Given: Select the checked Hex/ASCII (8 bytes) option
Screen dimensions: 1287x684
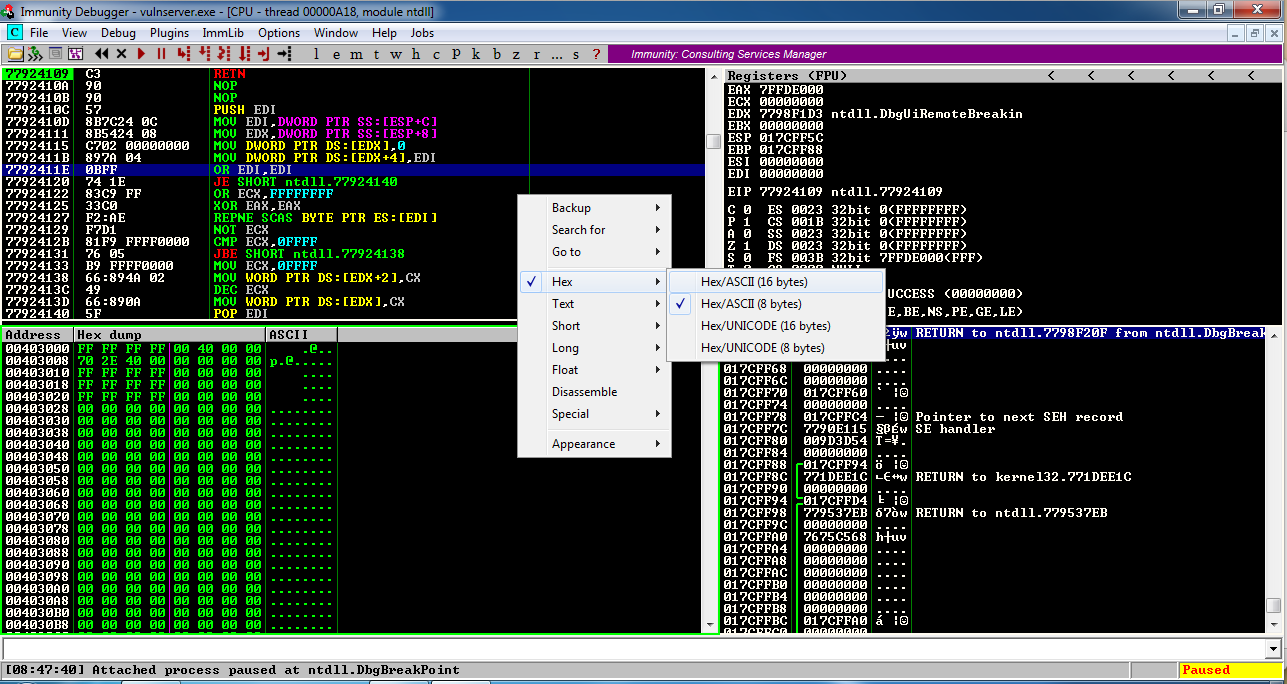Looking at the screenshot, I should pyautogui.click(x=750, y=304).
